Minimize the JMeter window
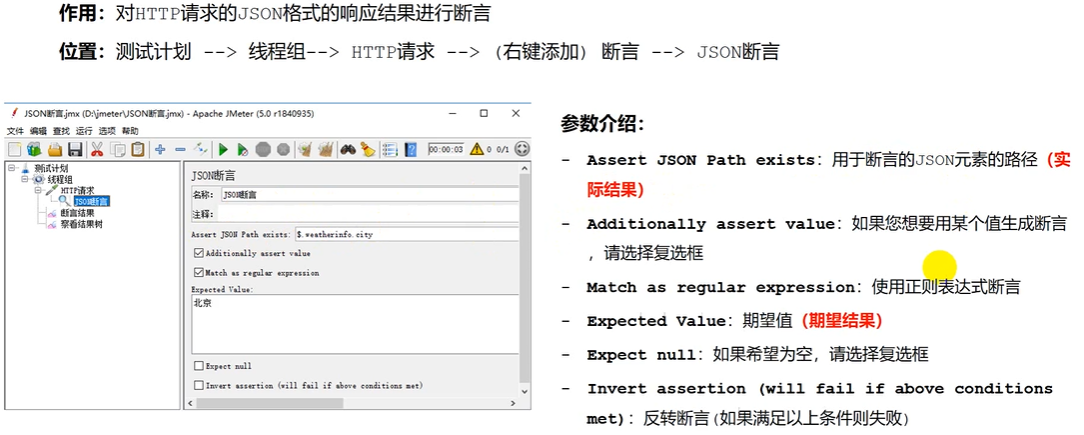This screenshot has height=435, width=1084. pos(452,113)
